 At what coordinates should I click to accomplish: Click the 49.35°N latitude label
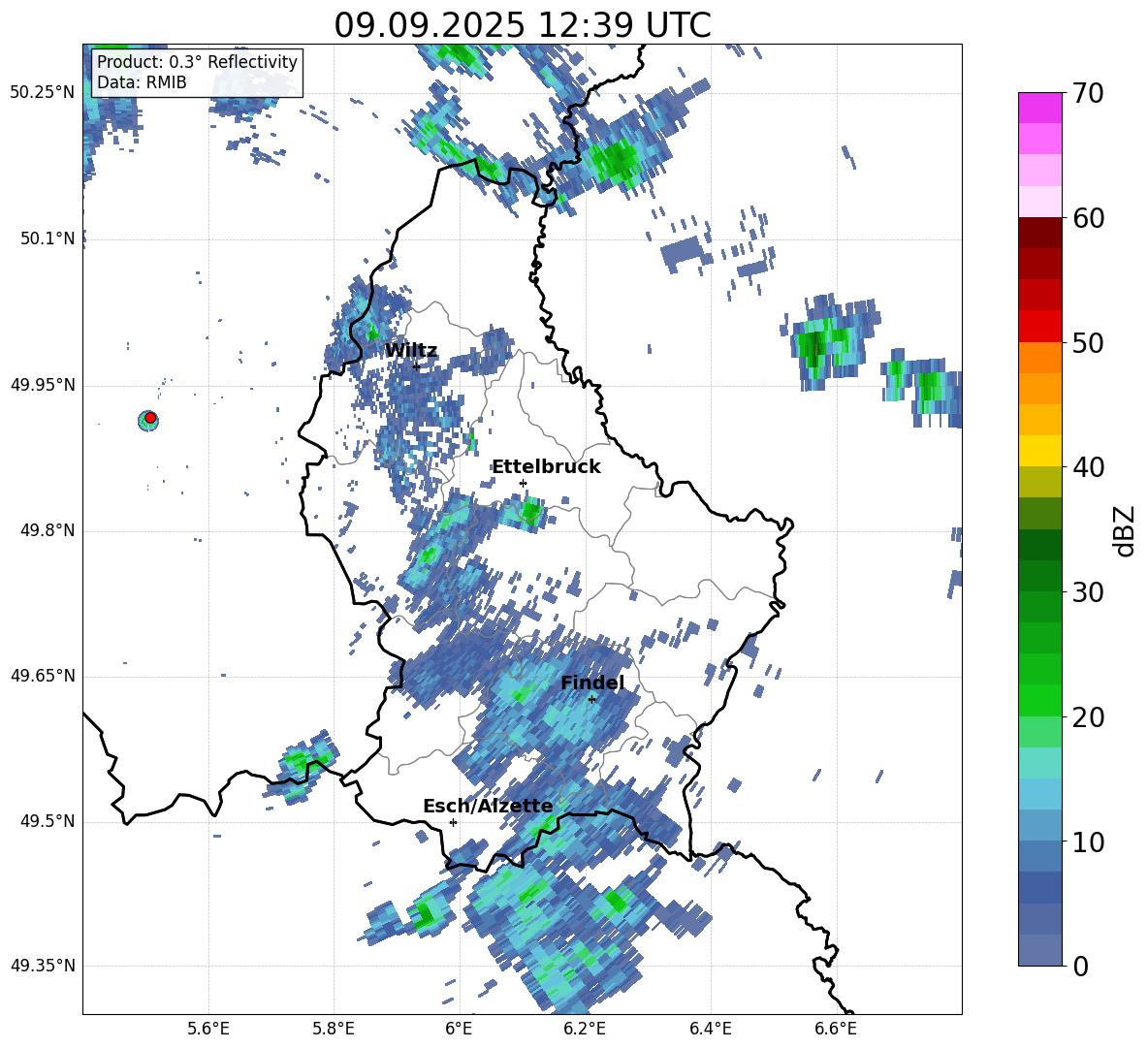coord(43,966)
